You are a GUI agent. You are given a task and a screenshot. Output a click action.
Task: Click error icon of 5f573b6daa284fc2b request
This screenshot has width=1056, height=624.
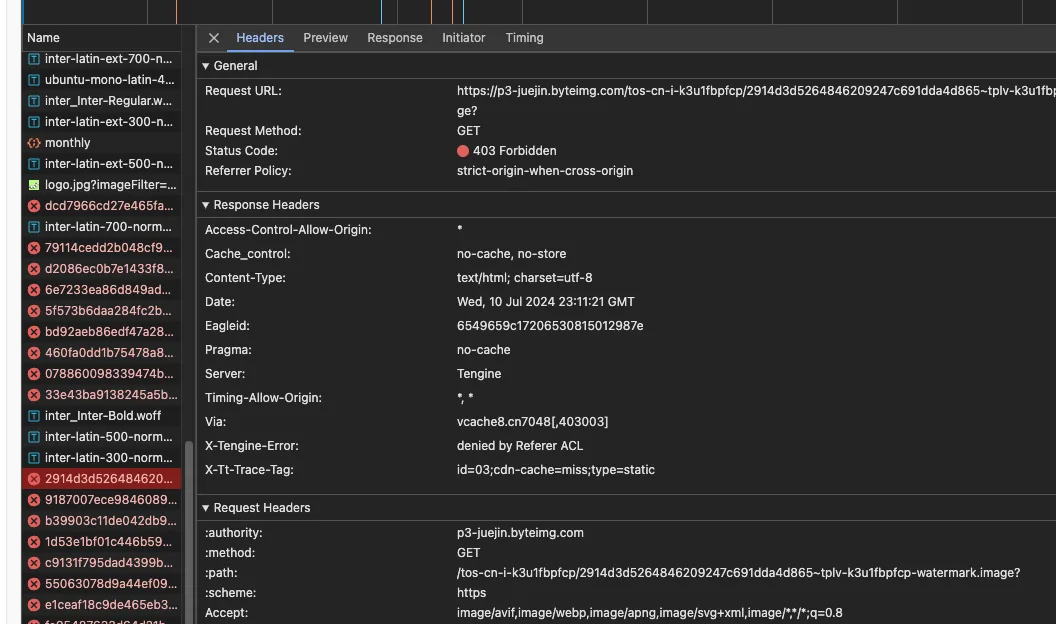(x=34, y=311)
